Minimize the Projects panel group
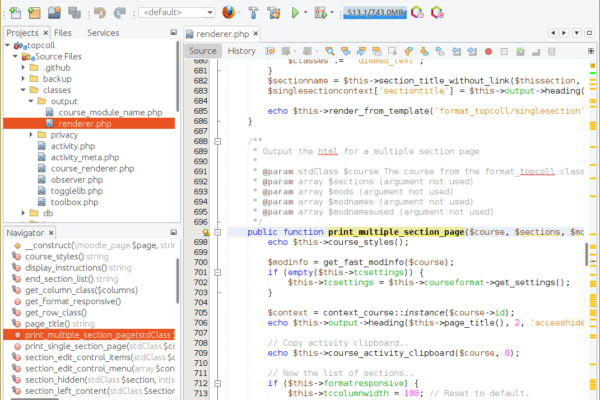600x400 pixels. click(173, 33)
